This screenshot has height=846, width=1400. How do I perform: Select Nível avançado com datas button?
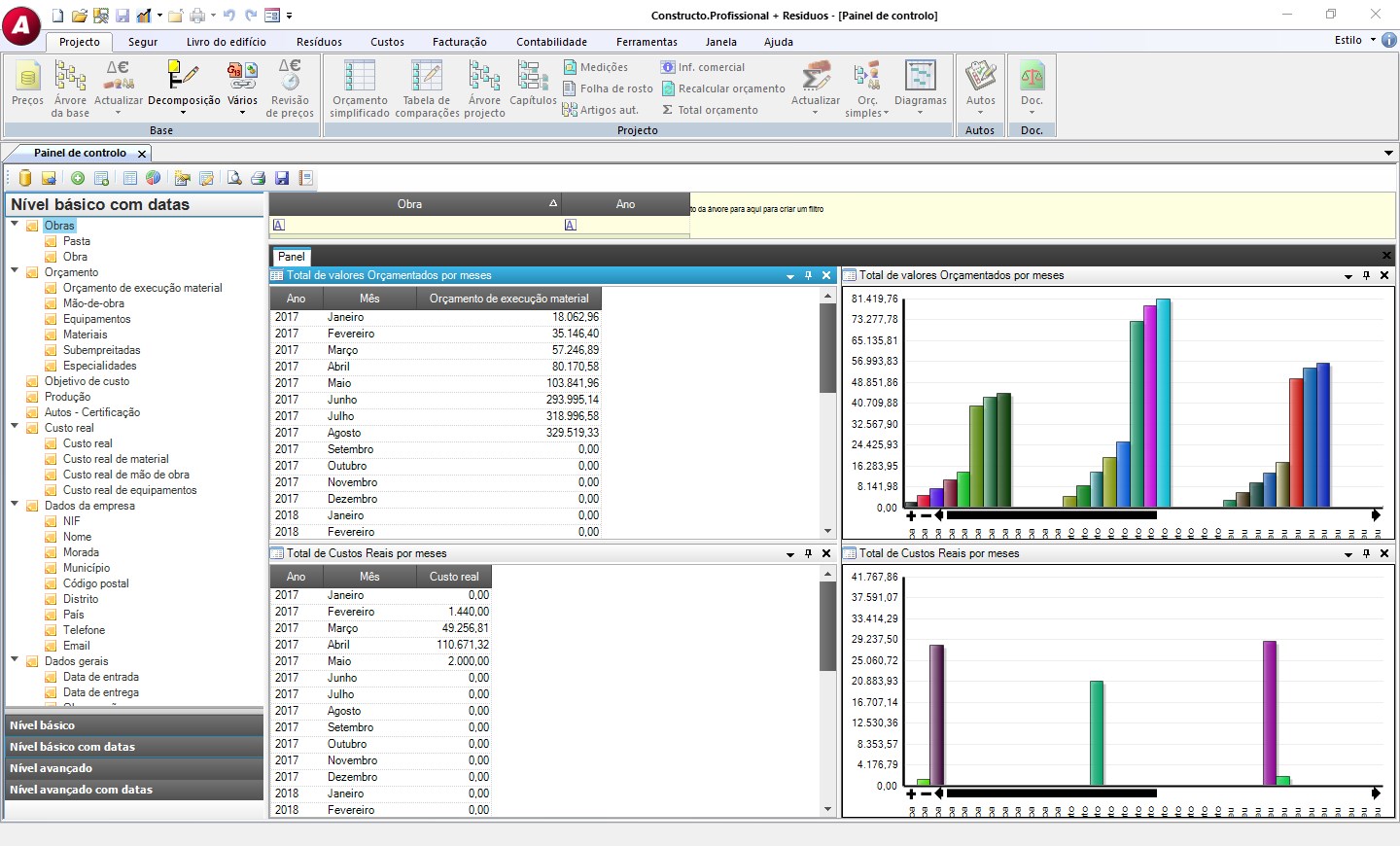pos(134,790)
